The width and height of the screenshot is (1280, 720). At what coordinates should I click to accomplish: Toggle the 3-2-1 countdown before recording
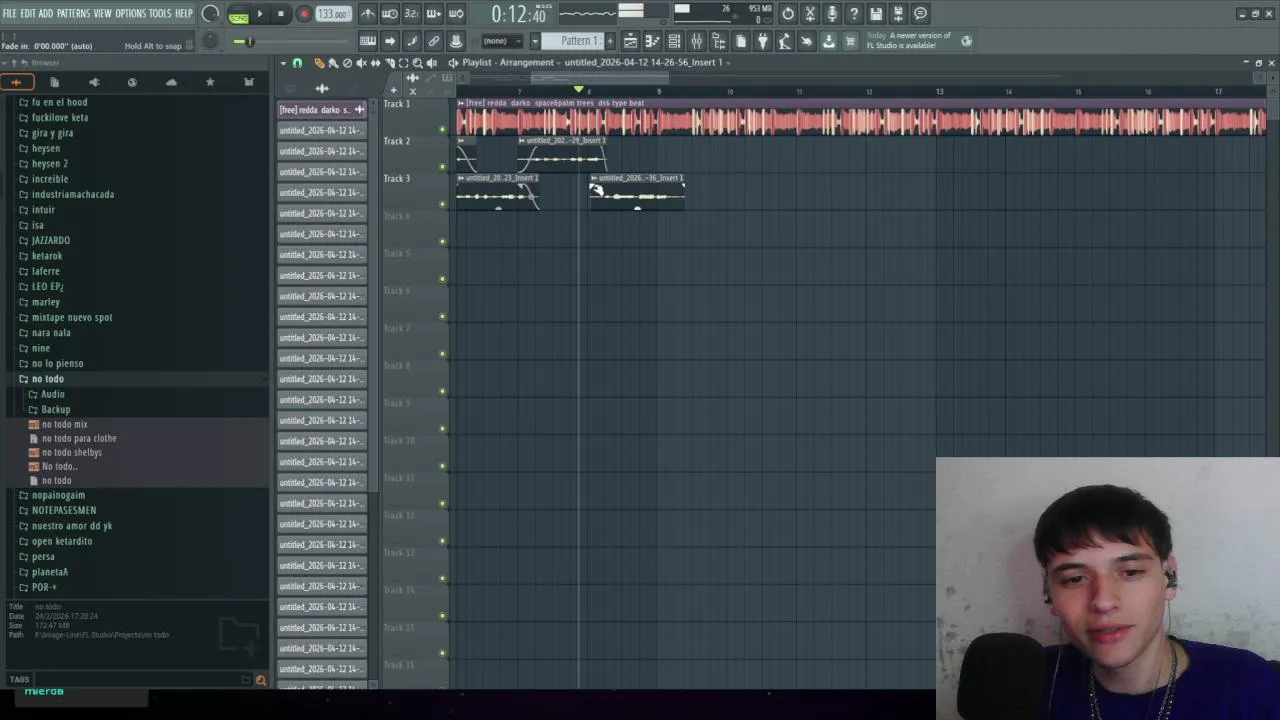pos(411,14)
